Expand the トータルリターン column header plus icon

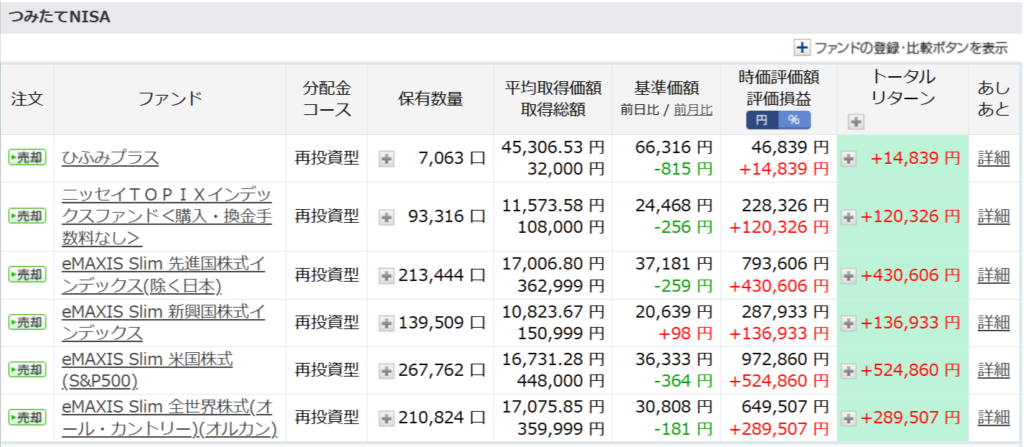point(855,121)
